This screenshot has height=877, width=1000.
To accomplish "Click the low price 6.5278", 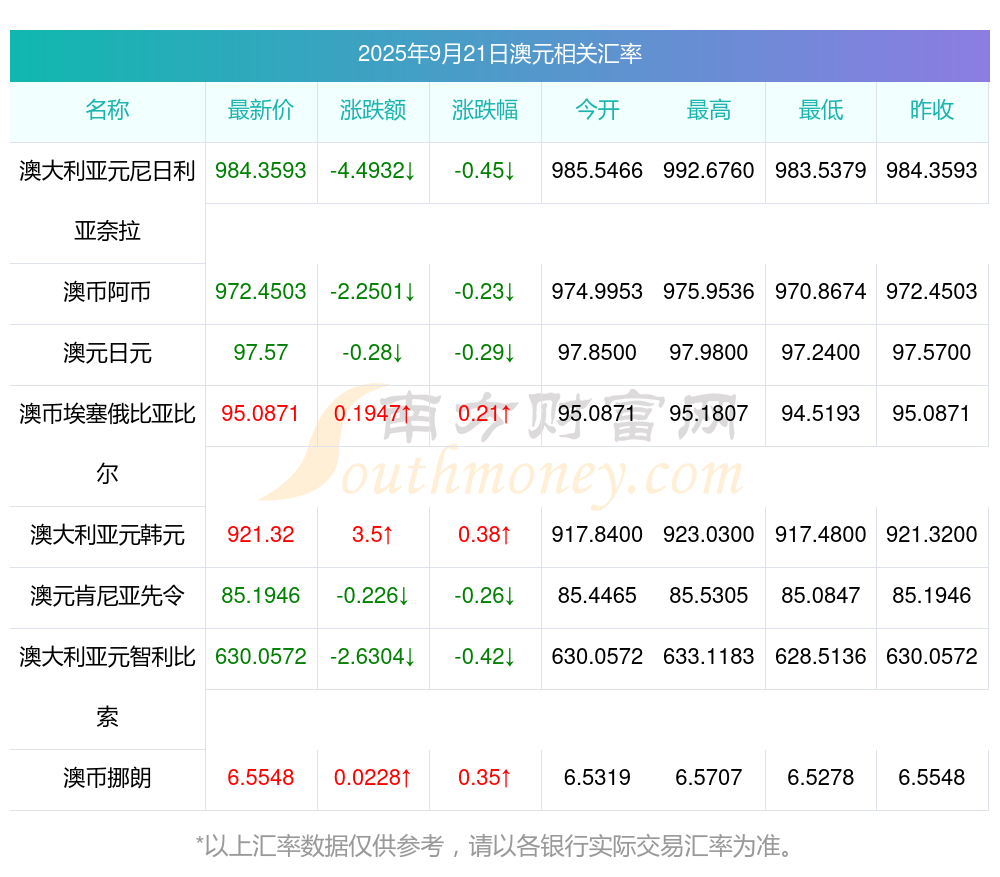I will [x=821, y=777].
